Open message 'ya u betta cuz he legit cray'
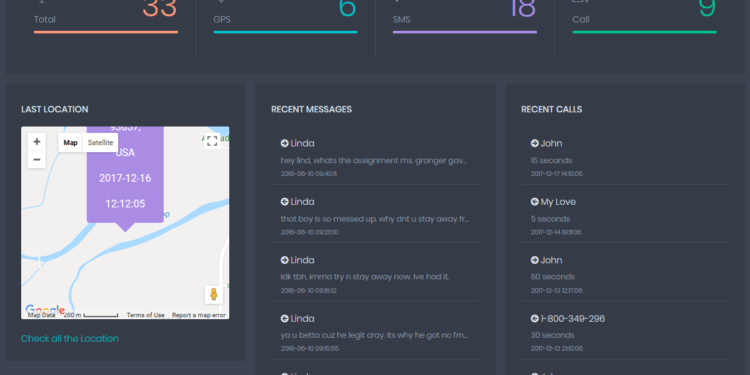The image size is (750, 375). pos(375,335)
